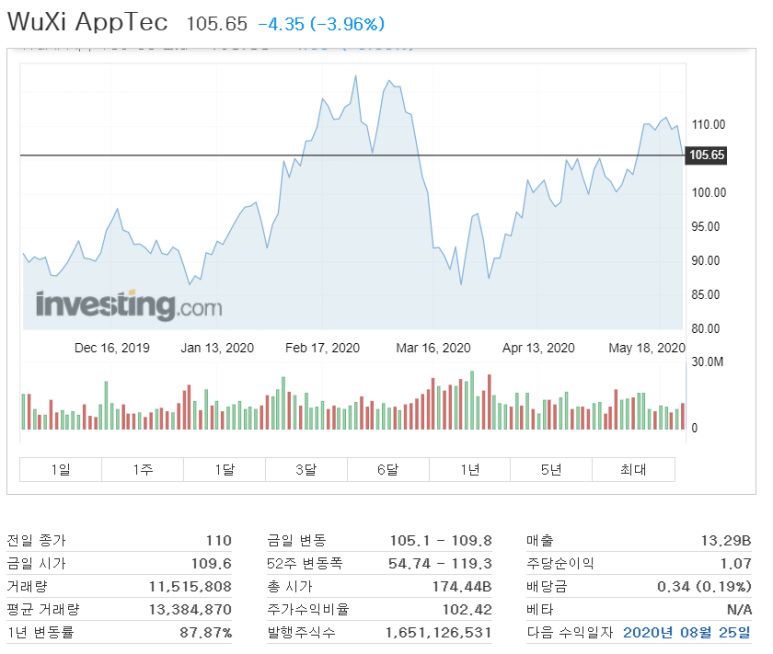Click the current price 105.65 in header
The width and height of the screenshot is (773, 654).
pos(217,24)
